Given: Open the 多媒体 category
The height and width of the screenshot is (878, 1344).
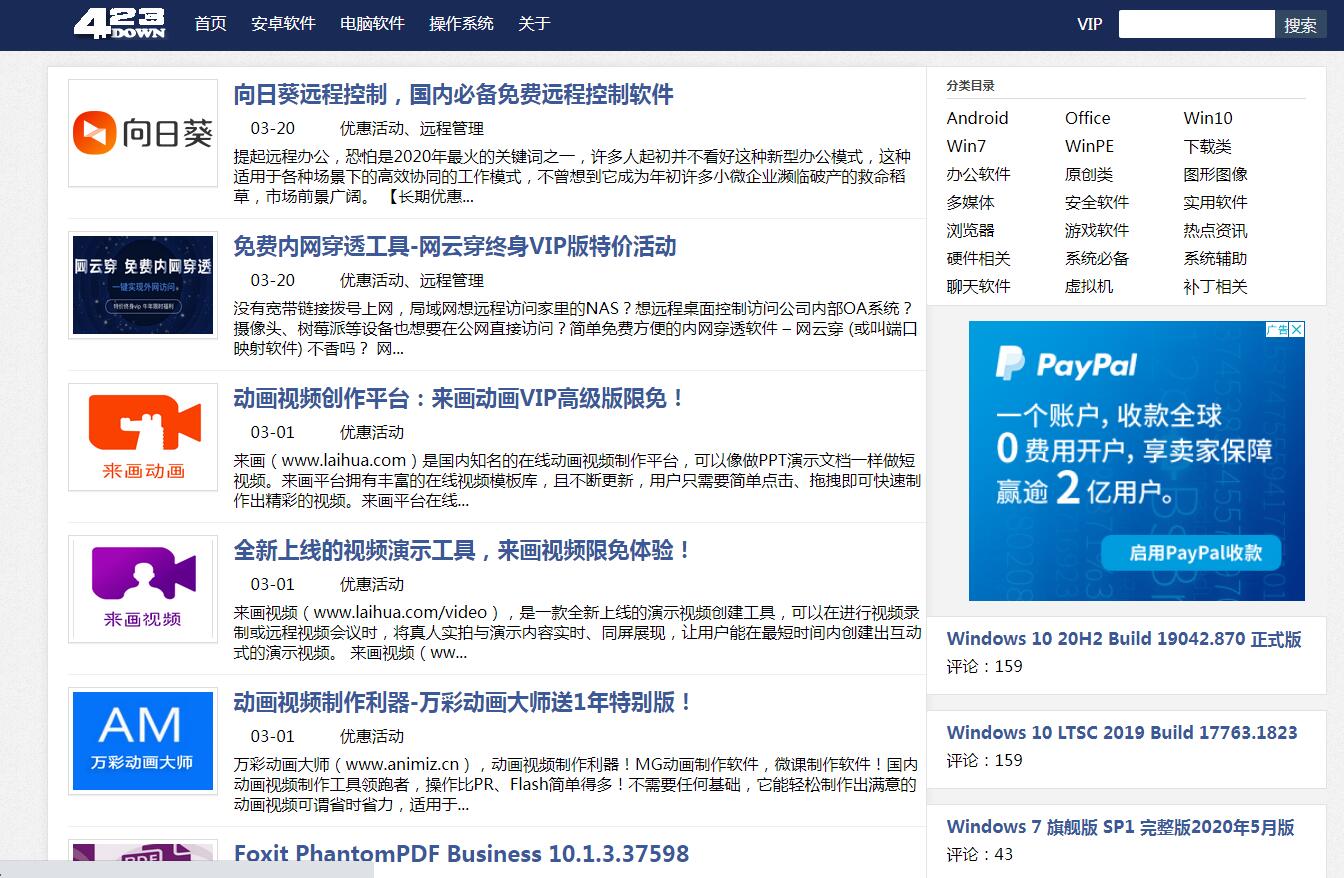Looking at the screenshot, I should pyautogui.click(x=970, y=202).
